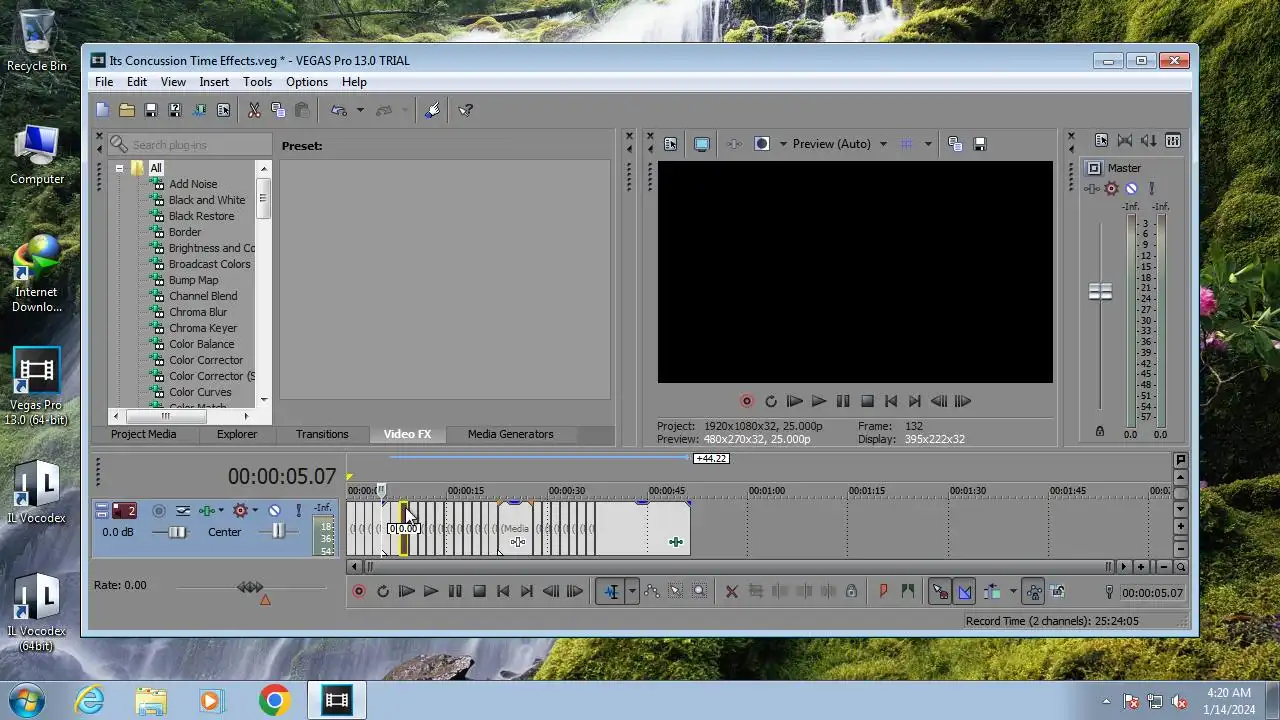Image resolution: width=1280 pixels, height=720 pixels.
Task: Adjust the track 2 pan Center slider
Action: pos(278,532)
